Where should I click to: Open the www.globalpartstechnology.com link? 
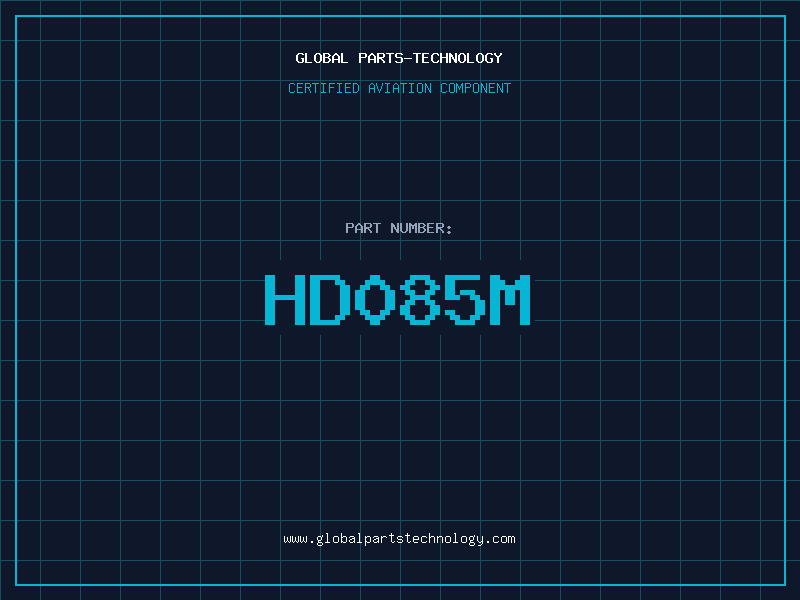tap(399, 539)
